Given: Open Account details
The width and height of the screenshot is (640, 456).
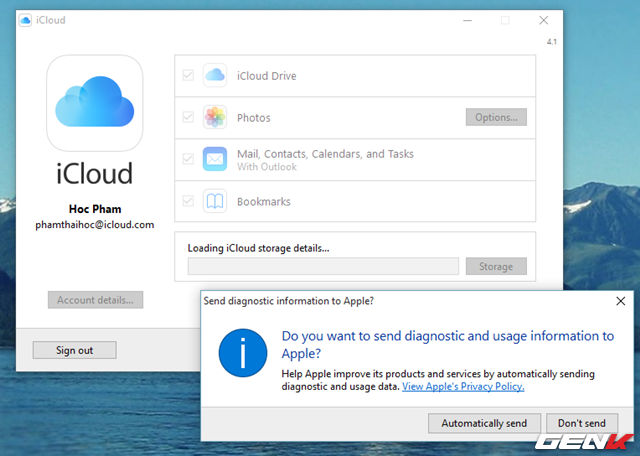Looking at the screenshot, I should (96, 300).
